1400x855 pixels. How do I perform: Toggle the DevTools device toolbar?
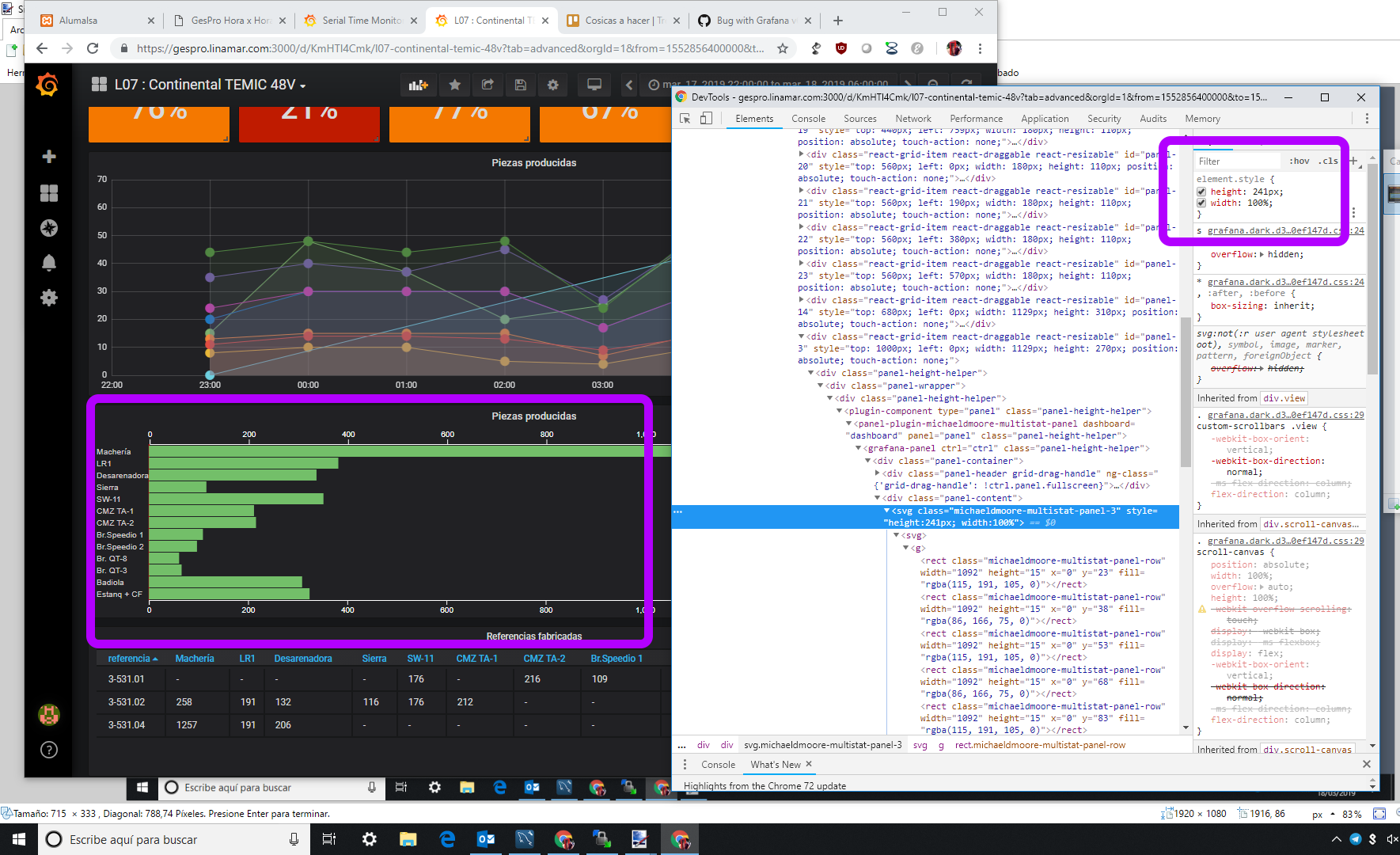tap(706, 117)
